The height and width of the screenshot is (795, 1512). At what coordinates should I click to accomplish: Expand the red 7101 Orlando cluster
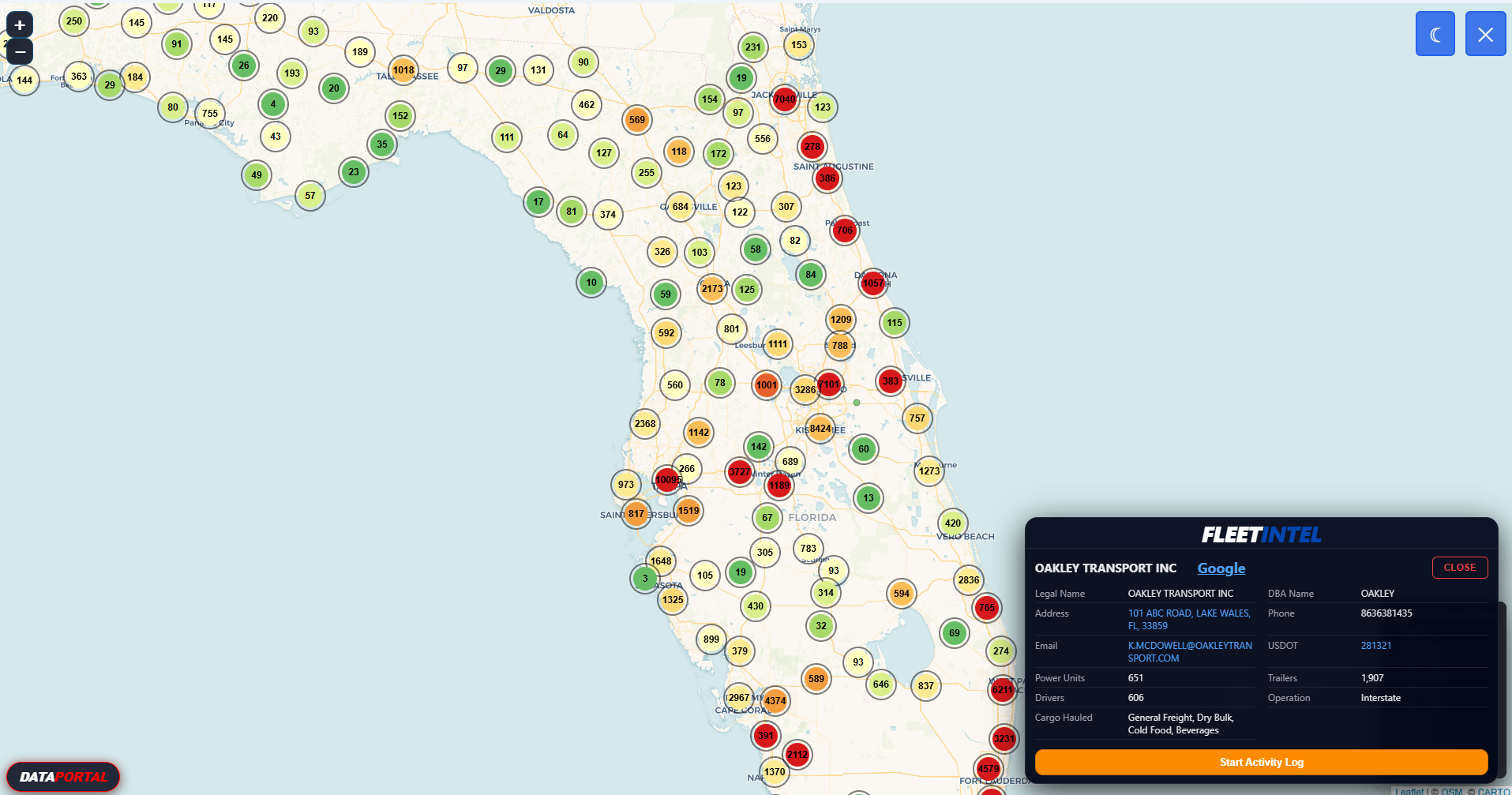[x=829, y=384]
